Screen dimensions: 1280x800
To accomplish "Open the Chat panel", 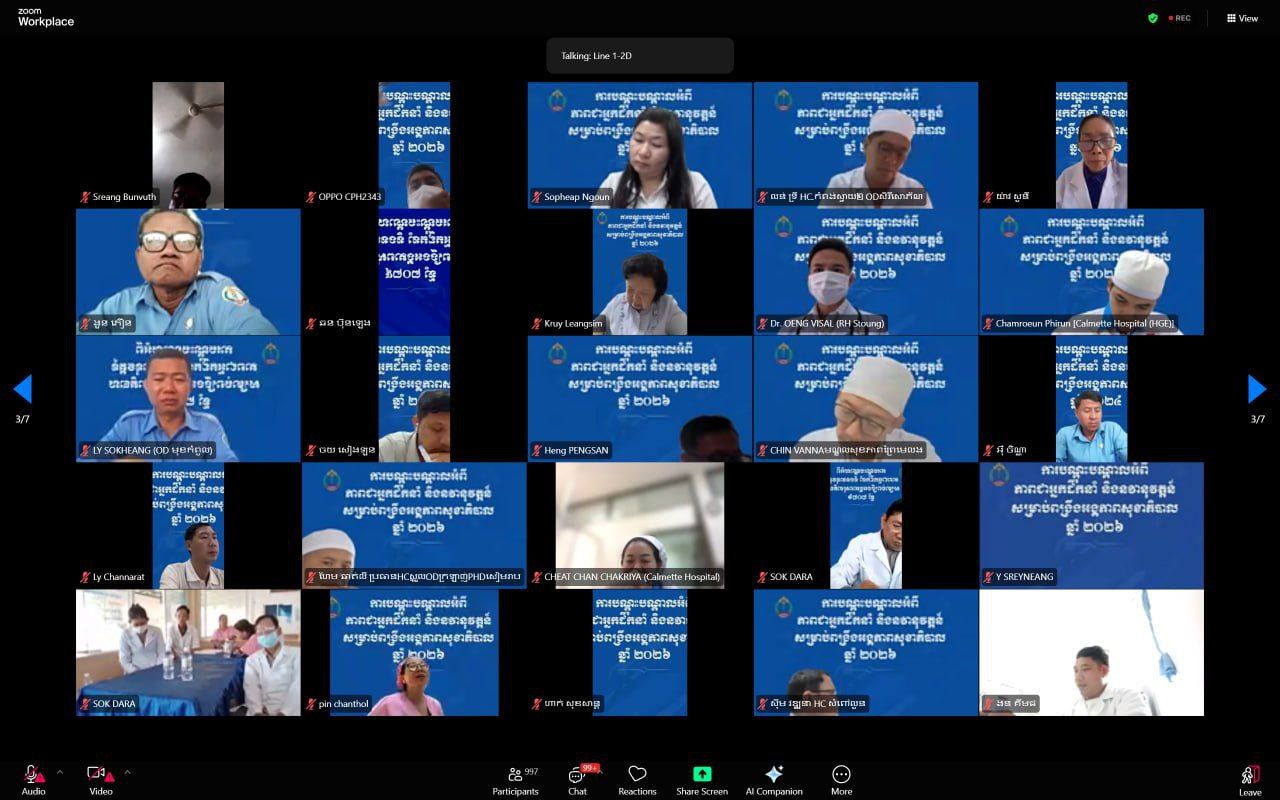I will (577, 779).
